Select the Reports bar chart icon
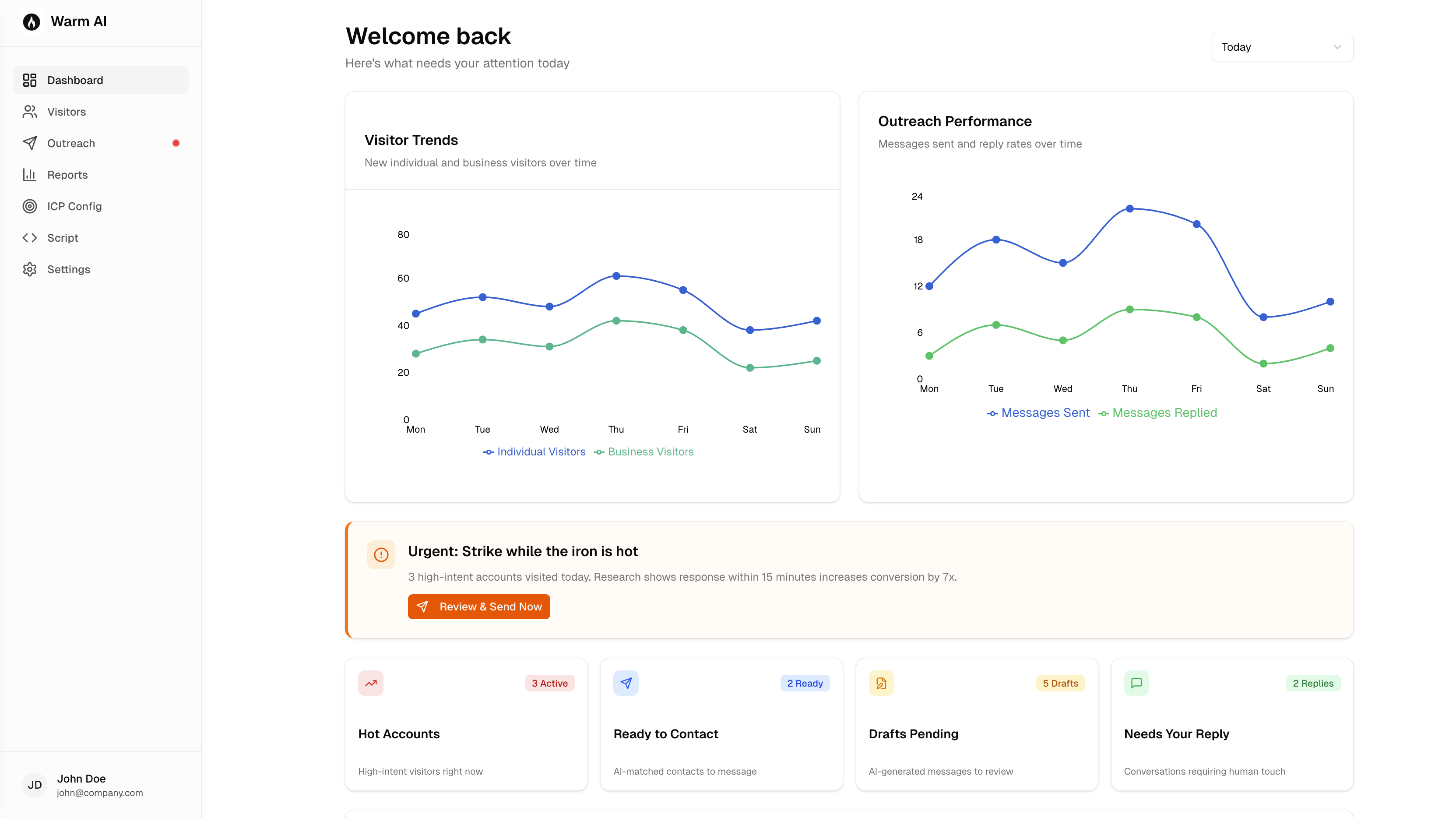The width and height of the screenshot is (1456, 818). [30, 175]
